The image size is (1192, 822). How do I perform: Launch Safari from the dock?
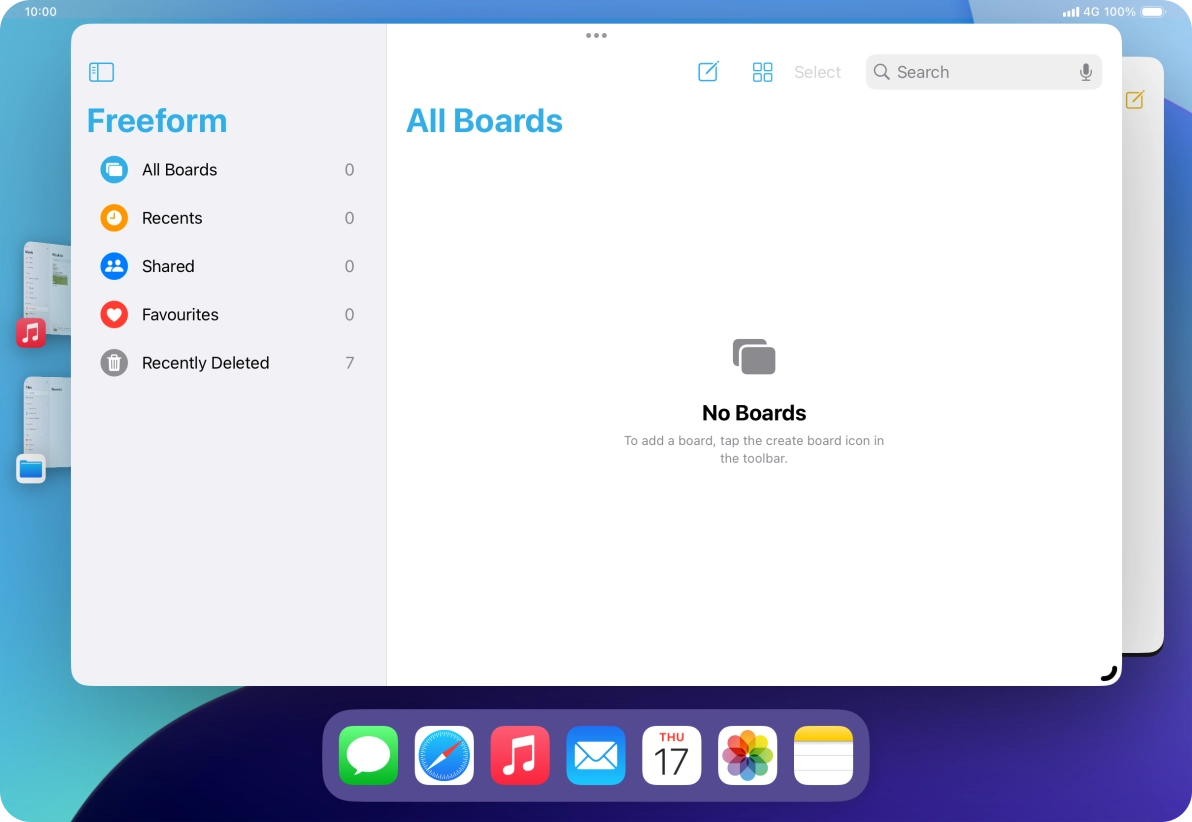(x=444, y=755)
